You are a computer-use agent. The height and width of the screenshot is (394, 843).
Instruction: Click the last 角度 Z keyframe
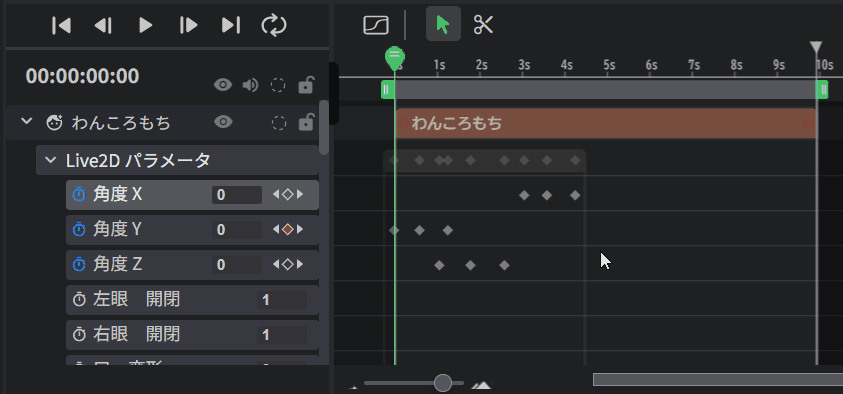coord(504,265)
